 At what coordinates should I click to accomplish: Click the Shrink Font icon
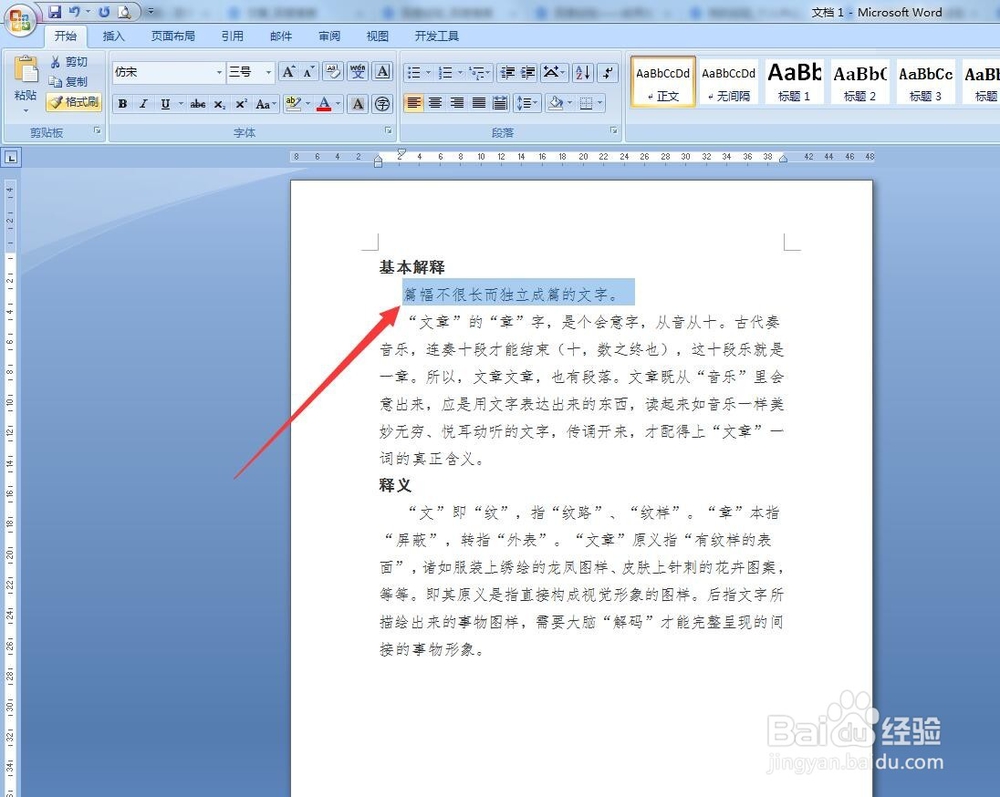tap(308, 72)
